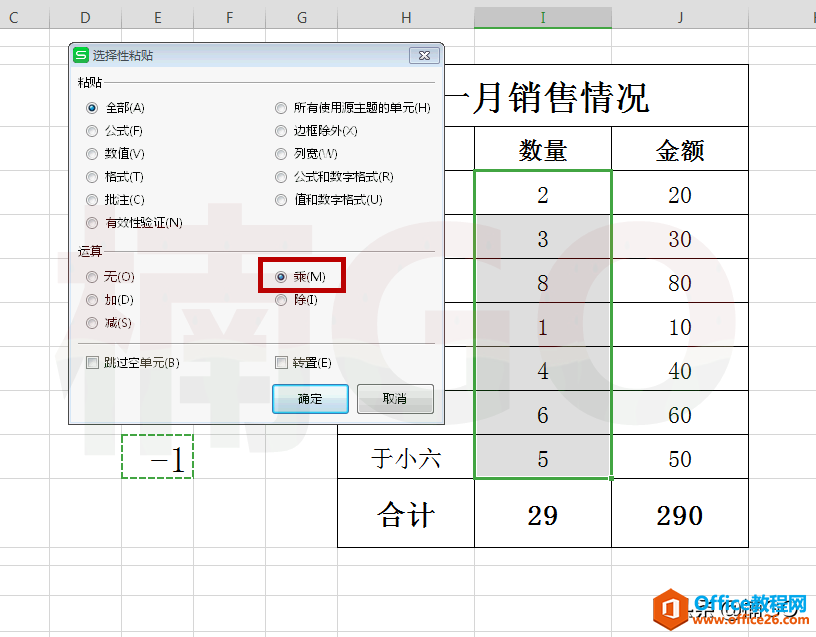
Task: Select column J header
Action: (x=680, y=18)
